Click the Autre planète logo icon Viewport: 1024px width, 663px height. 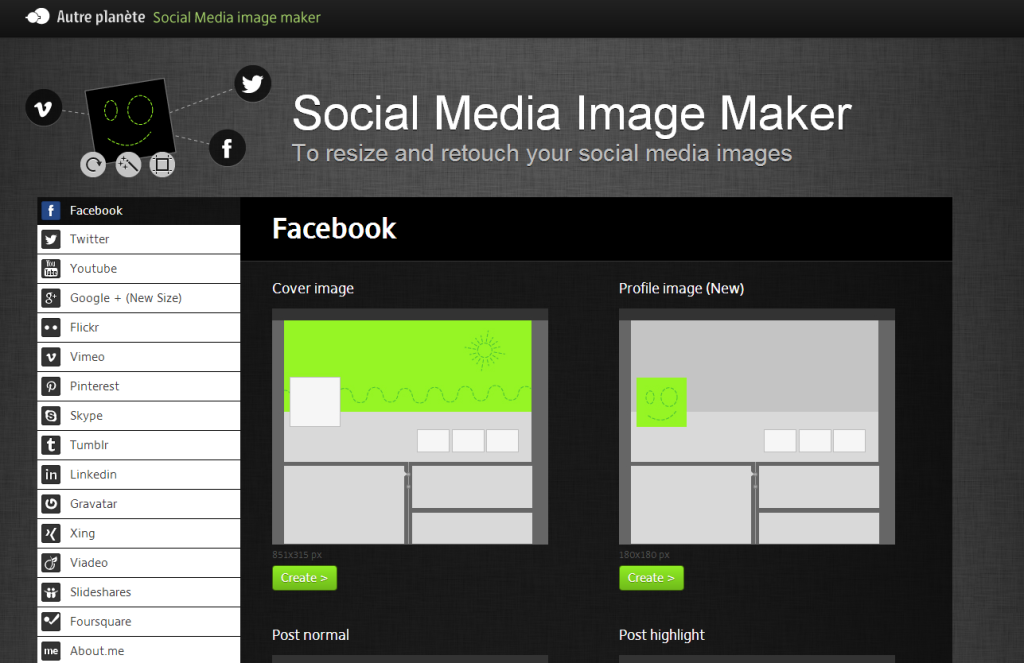37,16
